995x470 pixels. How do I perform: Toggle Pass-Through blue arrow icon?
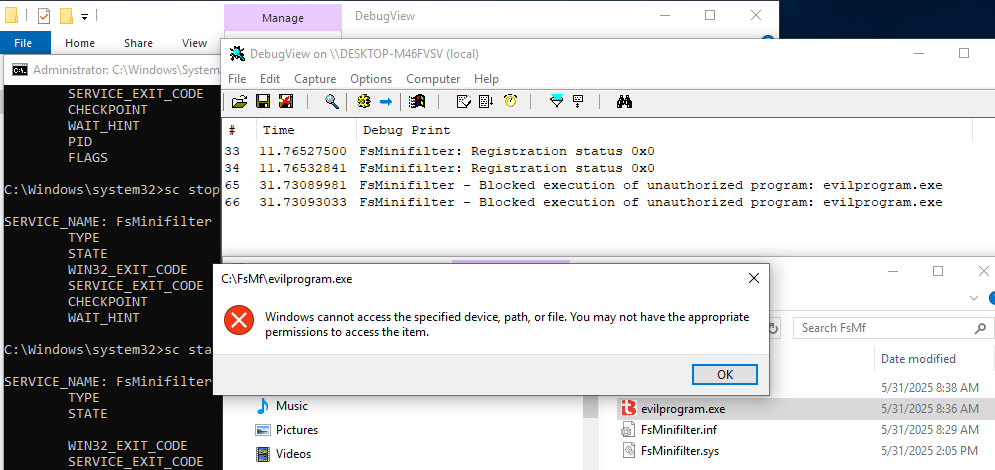(386, 101)
